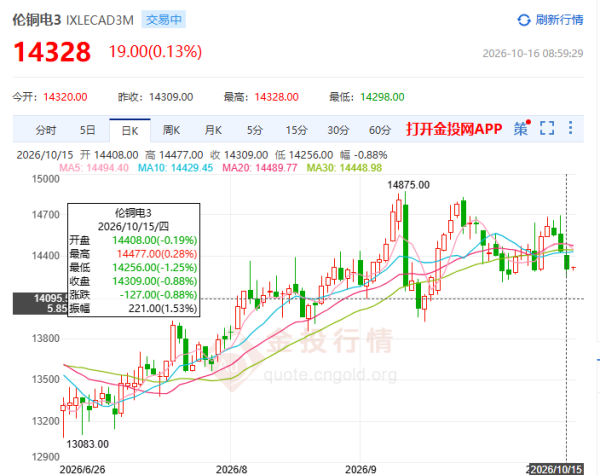Viewport: 600px width, 475px height.
Task: Switch to the 15分 interval tab
Action: [x=297, y=130]
